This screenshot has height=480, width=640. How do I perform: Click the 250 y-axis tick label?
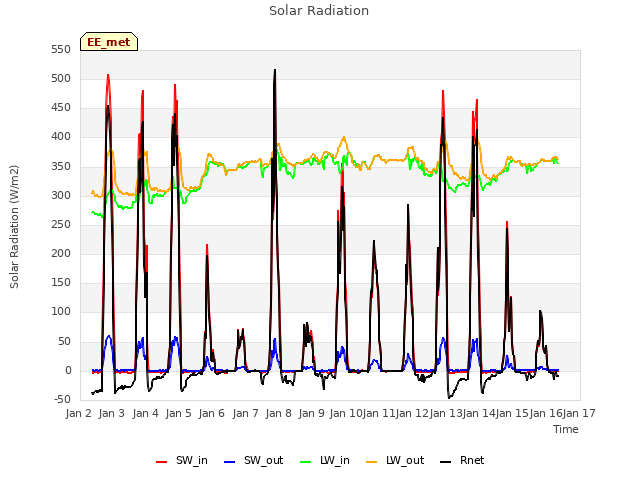(61, 224)
